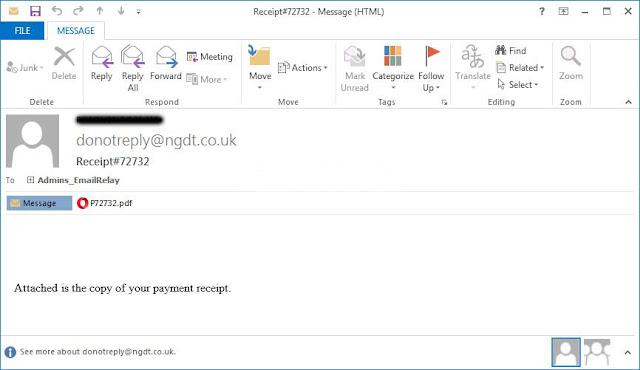Screen dimensions: 640x370
Task: Open the Categorize color menu
Action: click(x=393, y=68)
